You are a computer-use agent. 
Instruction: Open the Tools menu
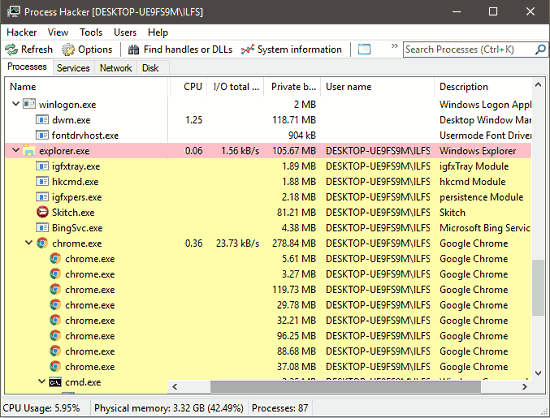tap(91, 33)
